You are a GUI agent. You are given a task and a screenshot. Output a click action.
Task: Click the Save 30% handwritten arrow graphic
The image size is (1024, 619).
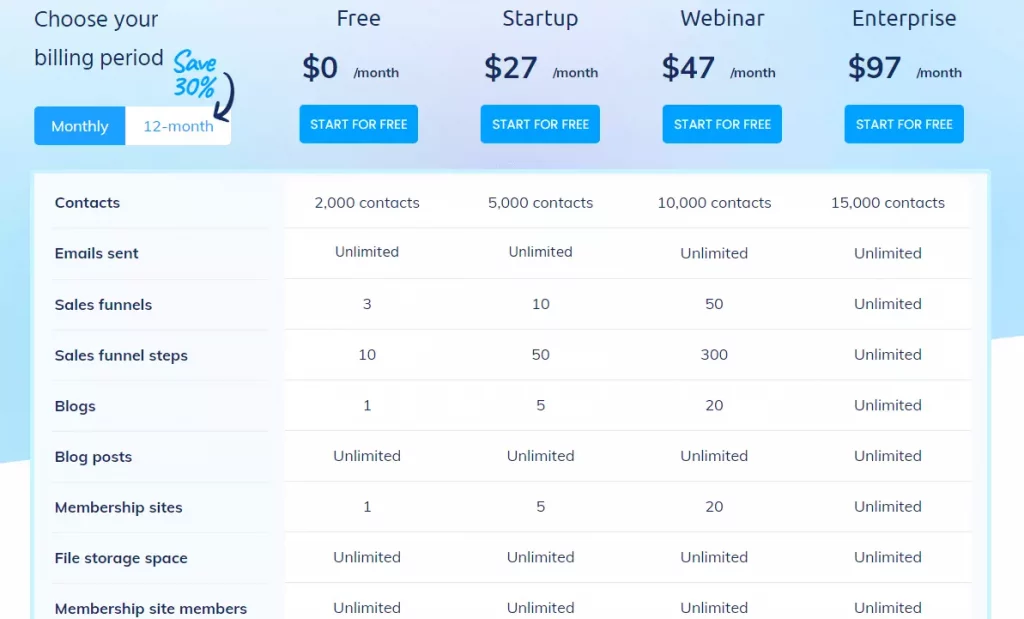click(204, 84)
